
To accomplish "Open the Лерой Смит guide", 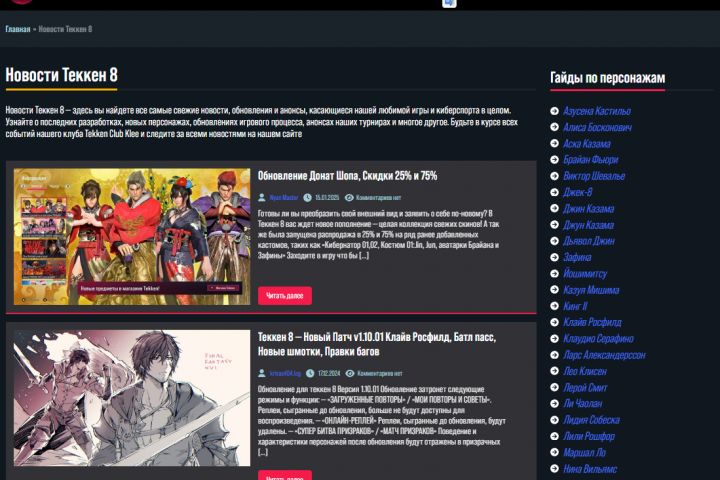I will [585, 388].
